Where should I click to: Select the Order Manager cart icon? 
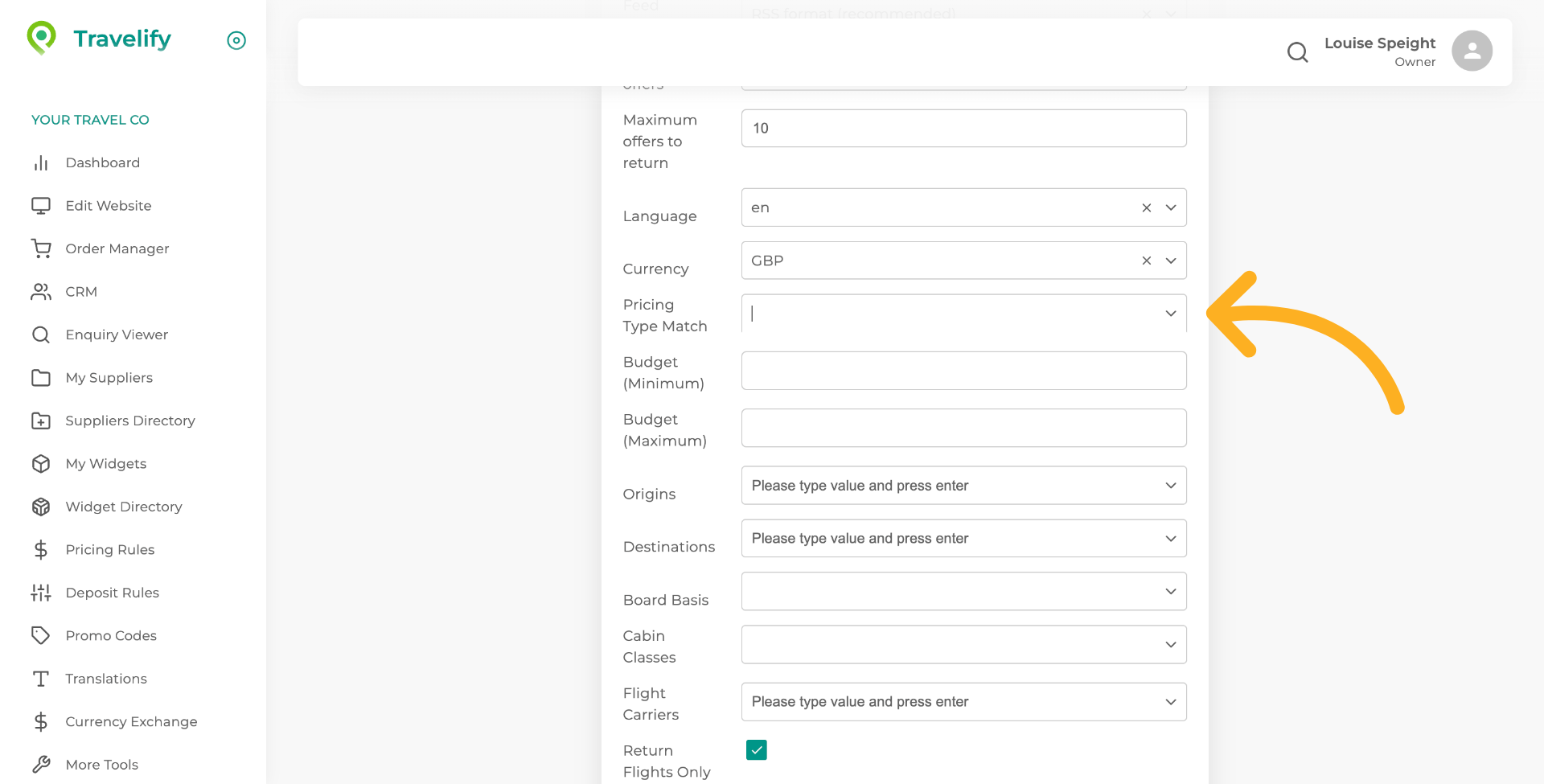pyautogui.click(x=41, y=248)
